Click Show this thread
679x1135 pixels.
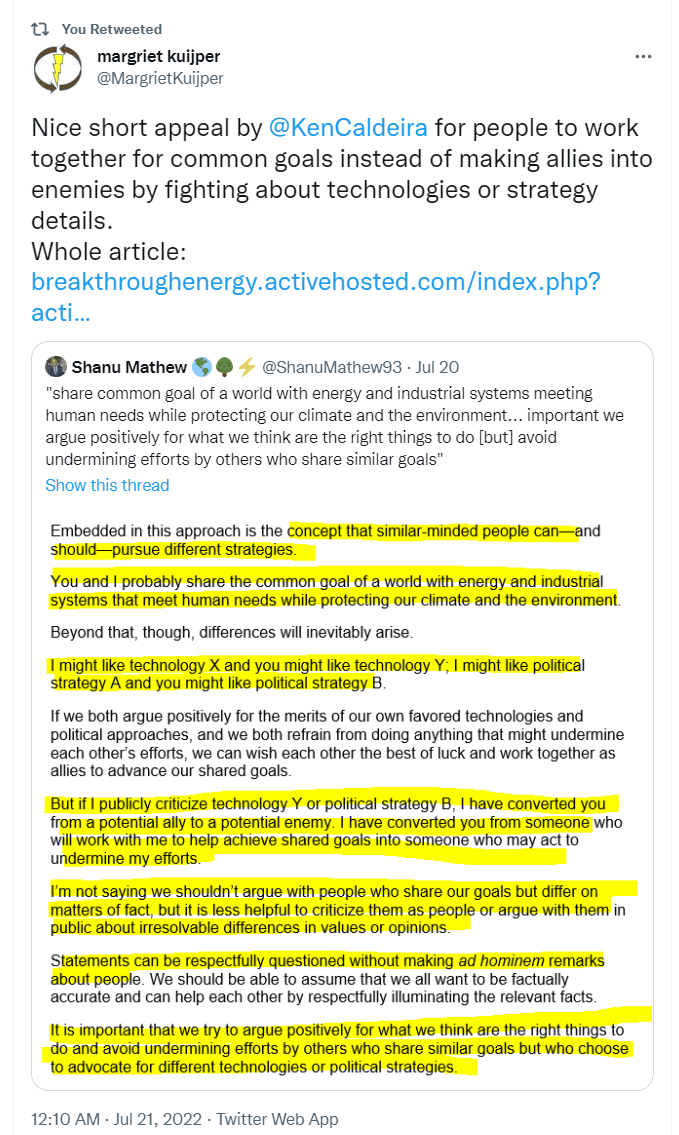107,486
